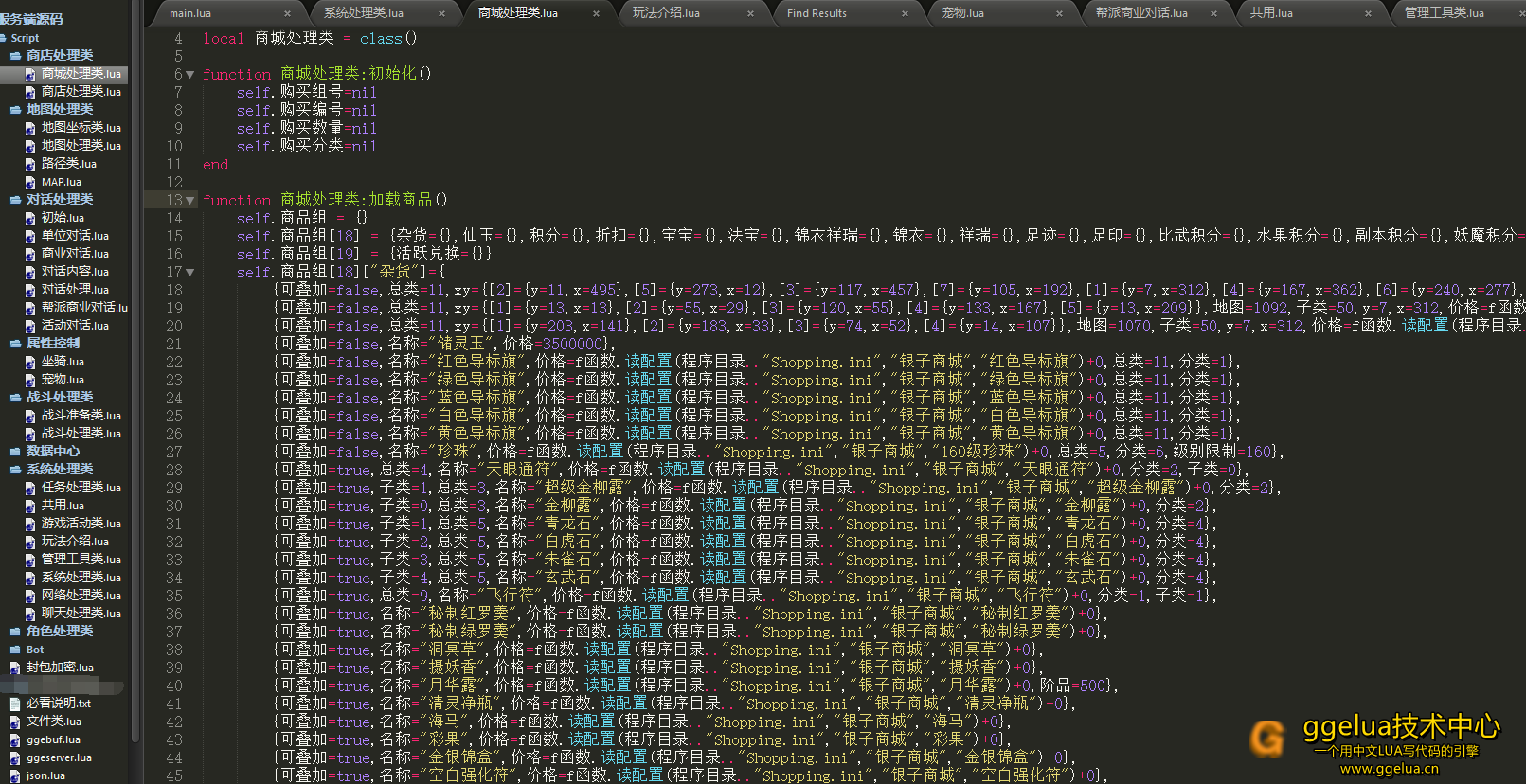Fold the table block at line 17

[x=190, y=273]
